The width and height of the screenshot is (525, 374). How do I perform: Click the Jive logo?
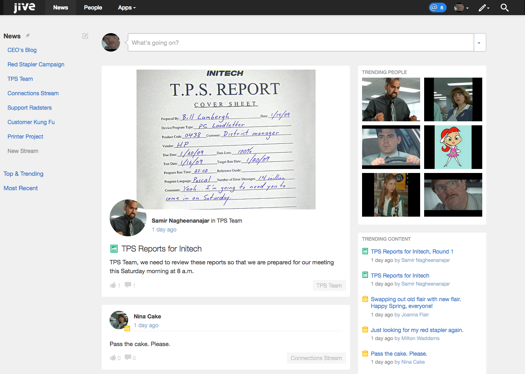click(x=24, y=7)
